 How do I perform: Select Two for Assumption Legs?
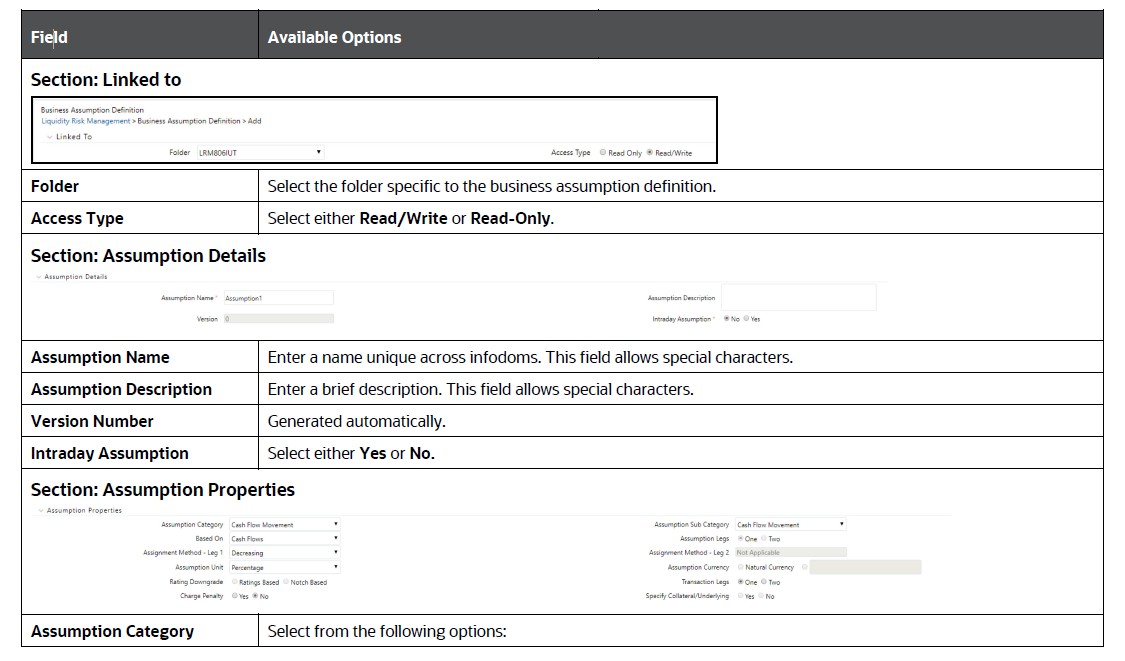pos(764,538)
